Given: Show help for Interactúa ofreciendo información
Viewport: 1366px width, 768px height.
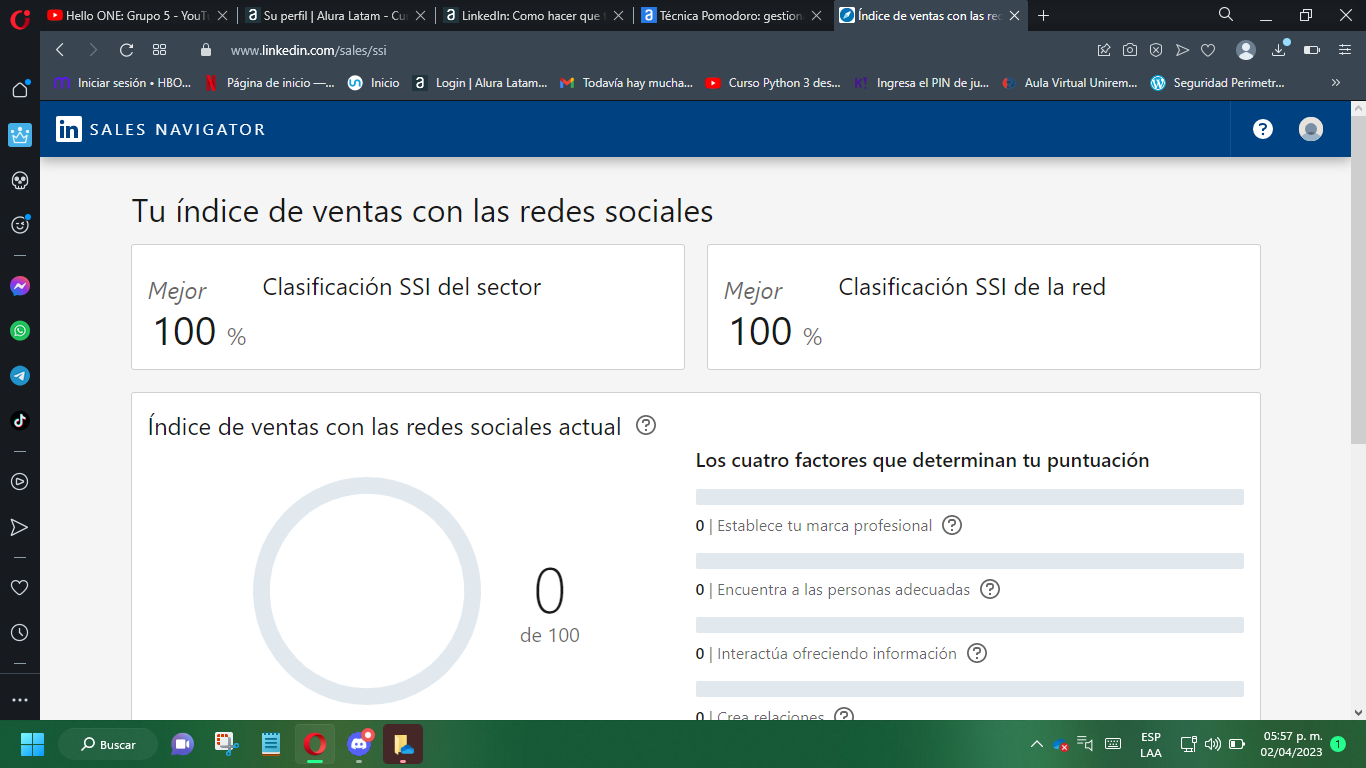Looking at the screenshot, I should coord(977,653).
